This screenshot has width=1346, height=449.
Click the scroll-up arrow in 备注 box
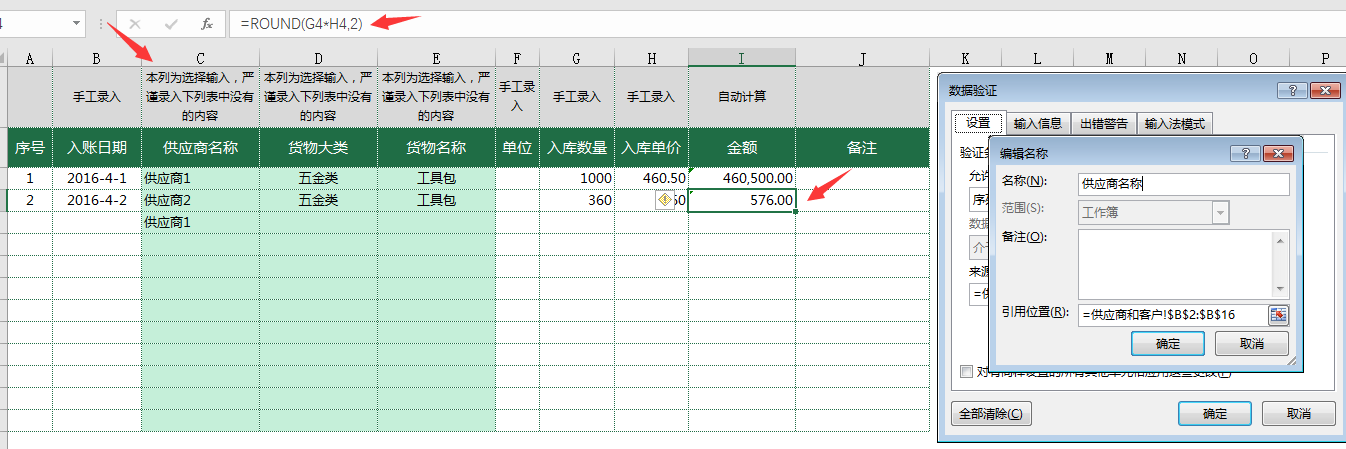click(x=1281, y=238)
